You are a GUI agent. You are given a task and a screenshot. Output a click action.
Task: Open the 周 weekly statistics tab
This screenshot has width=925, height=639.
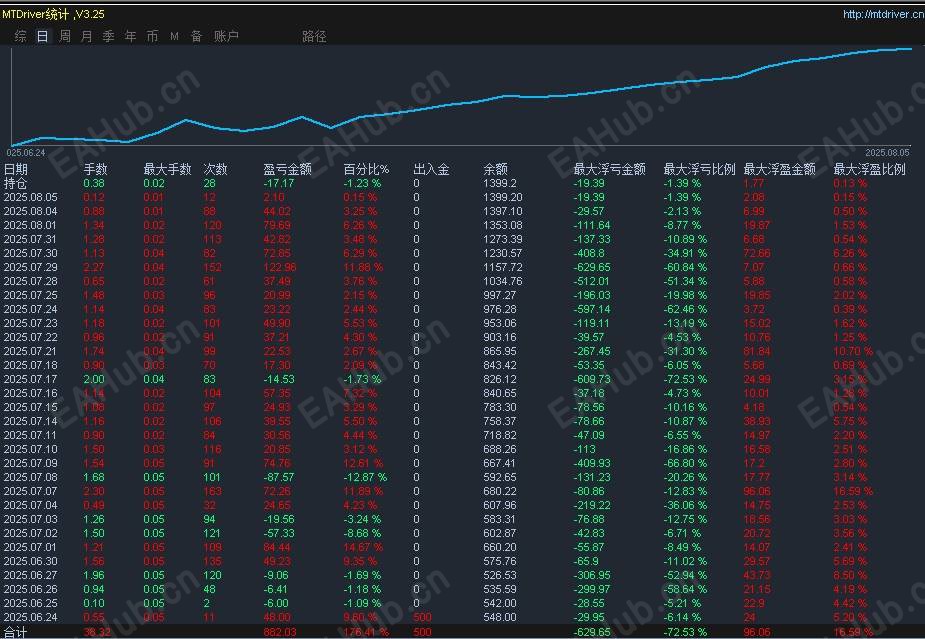tap(65, 36)
